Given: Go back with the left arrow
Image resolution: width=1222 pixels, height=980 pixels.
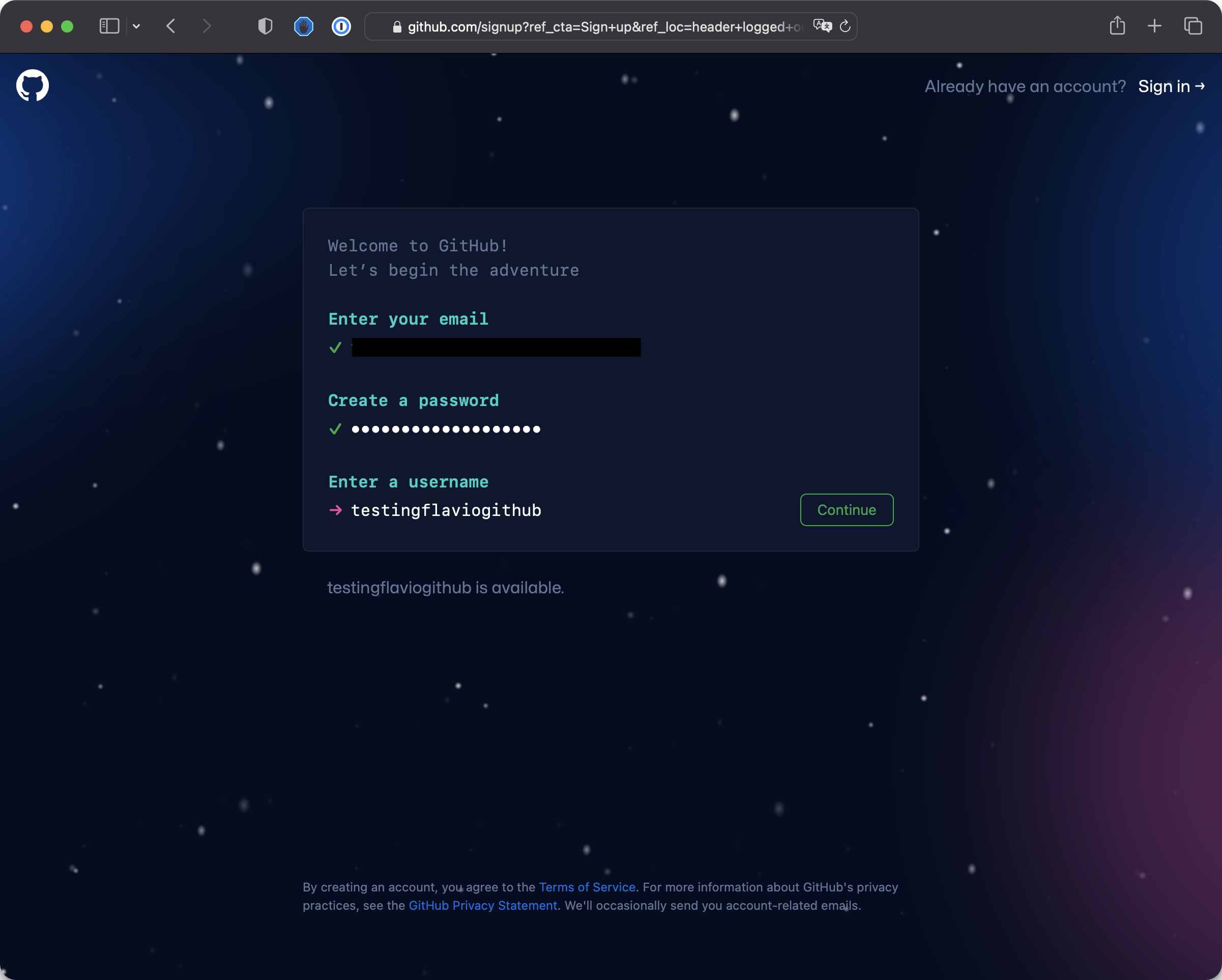Looking at the screenshot, I should [x=171, y=26].
